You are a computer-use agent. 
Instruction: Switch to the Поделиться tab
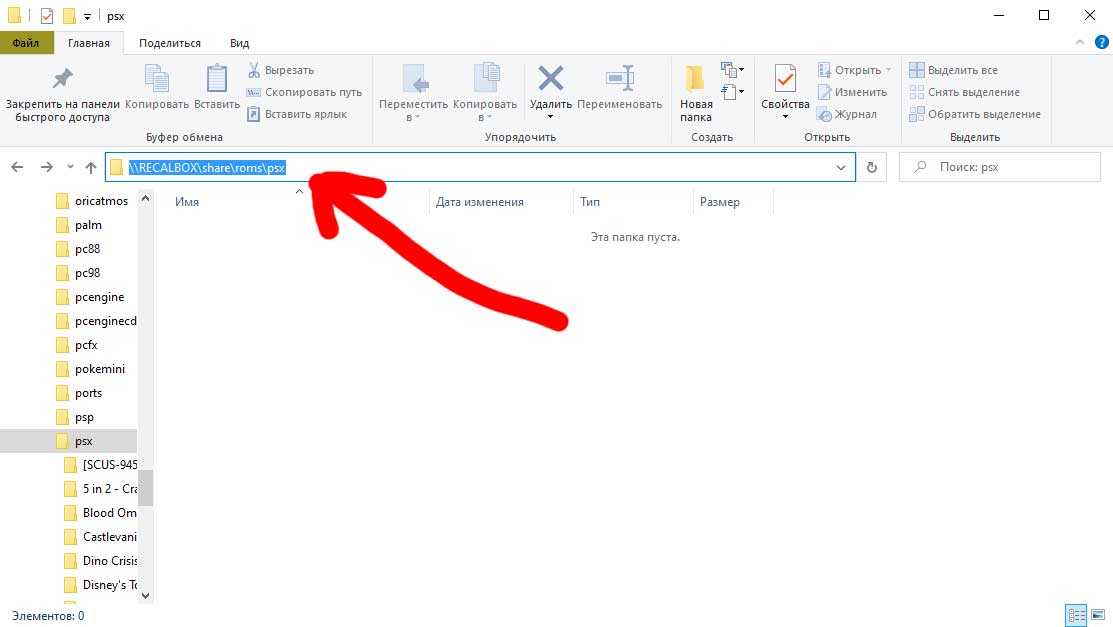pos(170,43)
